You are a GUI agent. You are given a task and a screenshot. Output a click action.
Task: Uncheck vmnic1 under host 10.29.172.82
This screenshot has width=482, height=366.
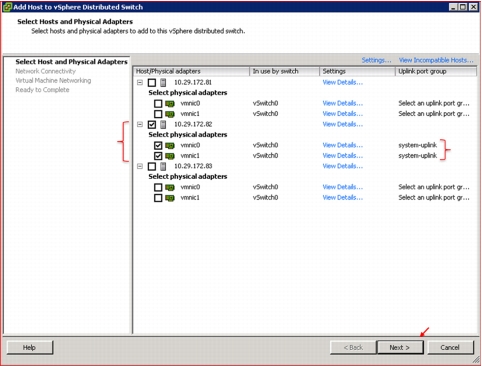click(158, 156)
